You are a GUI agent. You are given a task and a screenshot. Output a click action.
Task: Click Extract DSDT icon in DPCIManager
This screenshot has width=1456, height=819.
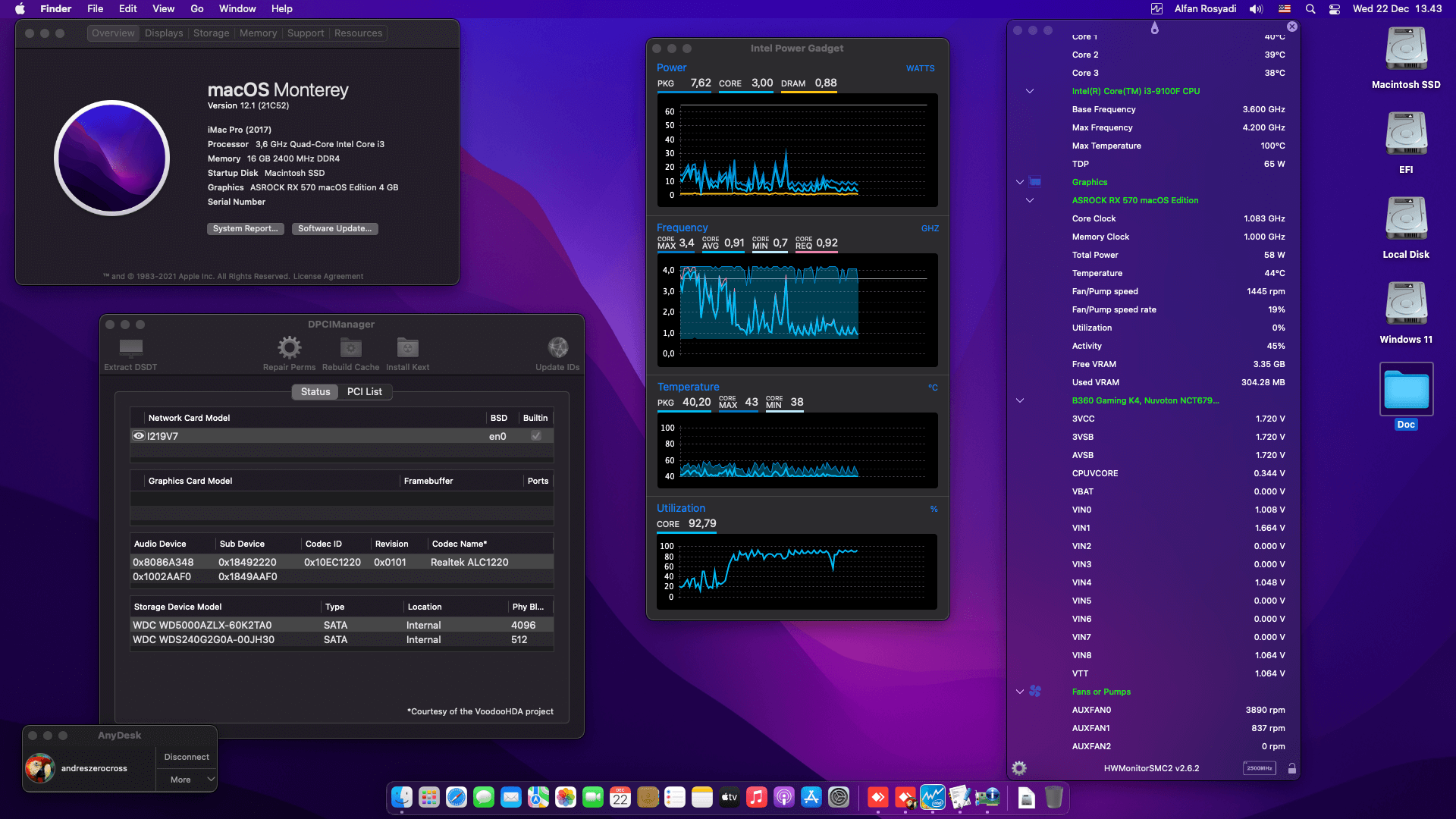tap(130, 348)
